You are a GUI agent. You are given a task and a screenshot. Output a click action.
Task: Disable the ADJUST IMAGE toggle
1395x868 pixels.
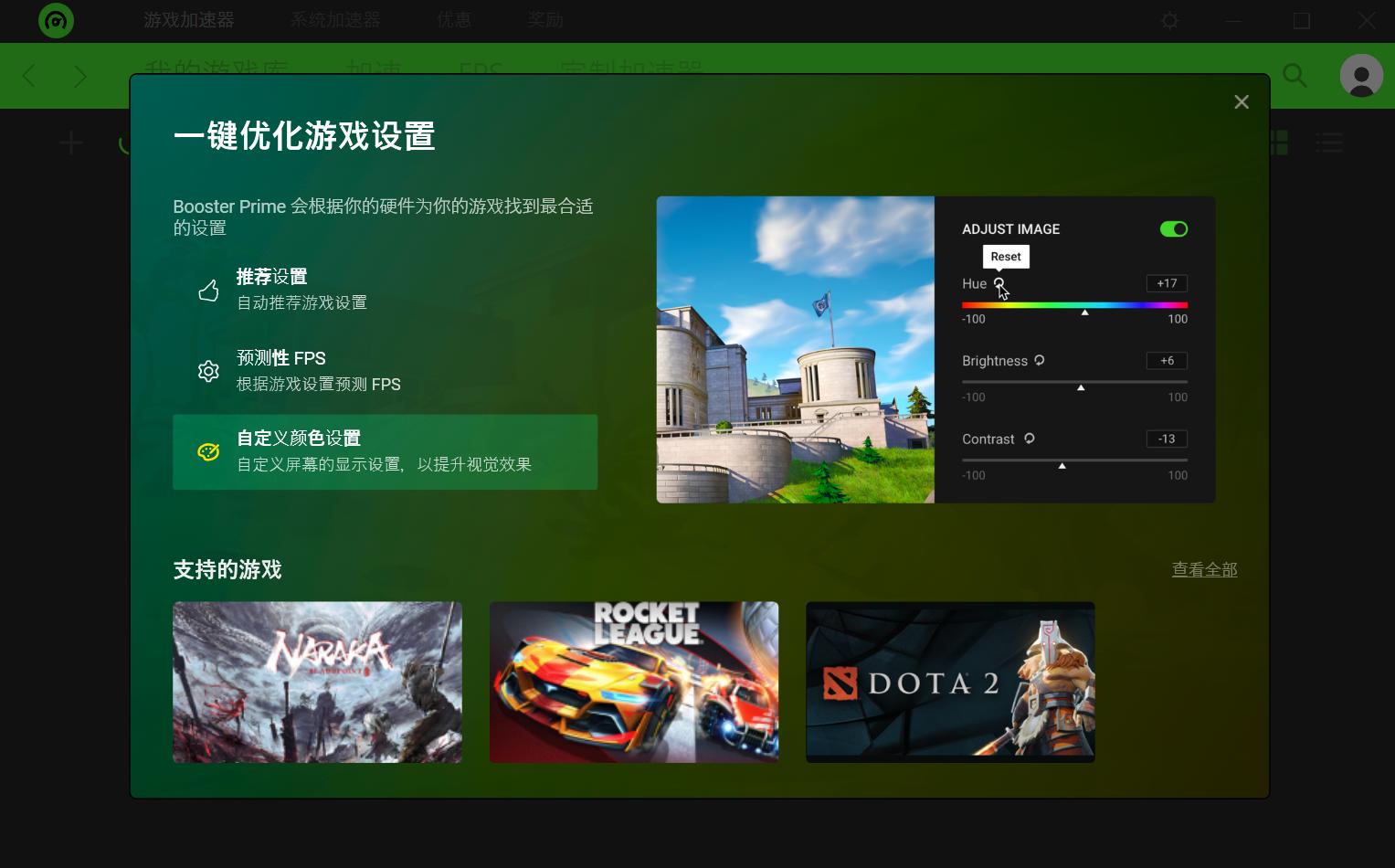pos(1173,228)
